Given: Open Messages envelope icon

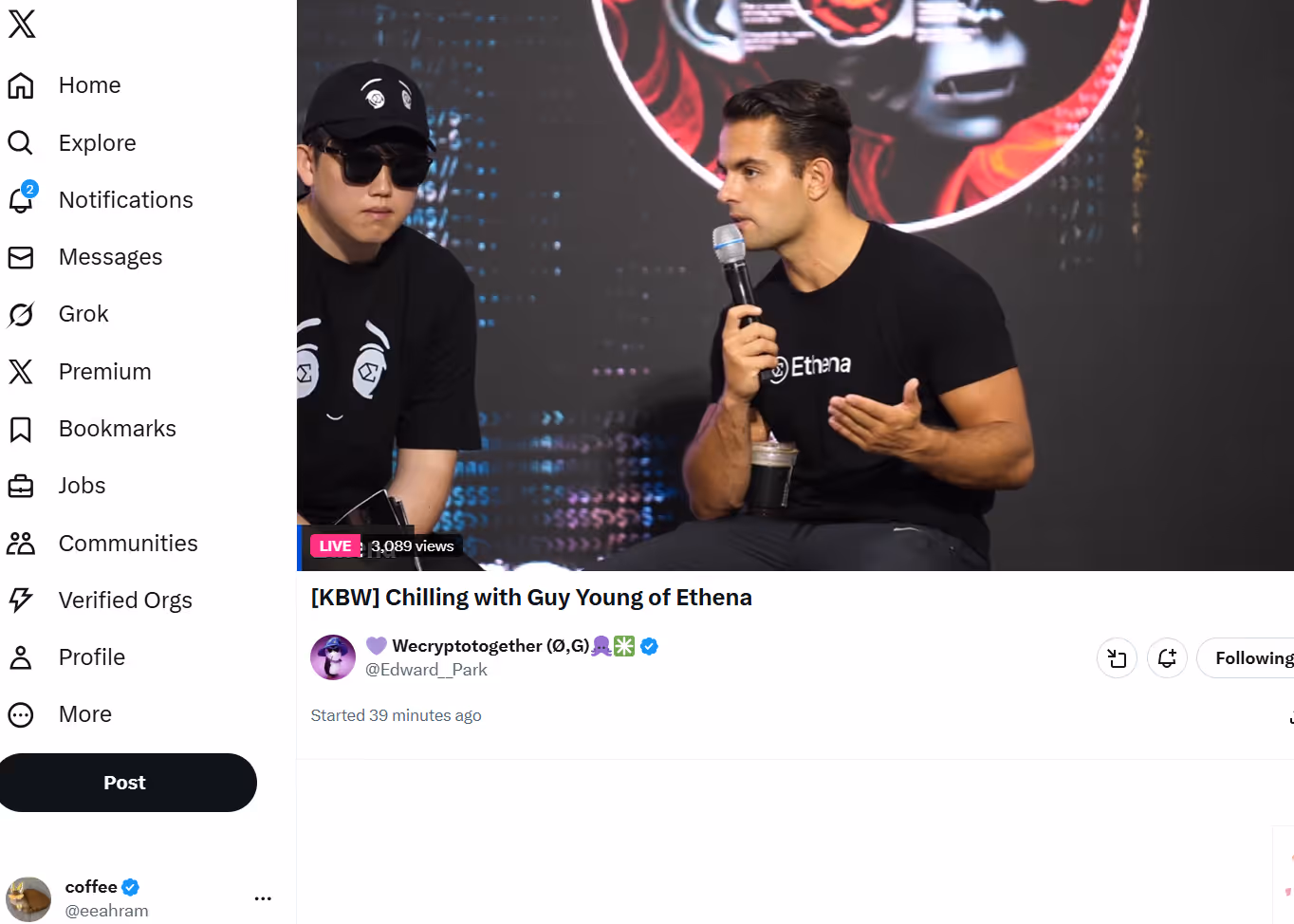Looking at the screenshot, I should (x=21, y=257).
